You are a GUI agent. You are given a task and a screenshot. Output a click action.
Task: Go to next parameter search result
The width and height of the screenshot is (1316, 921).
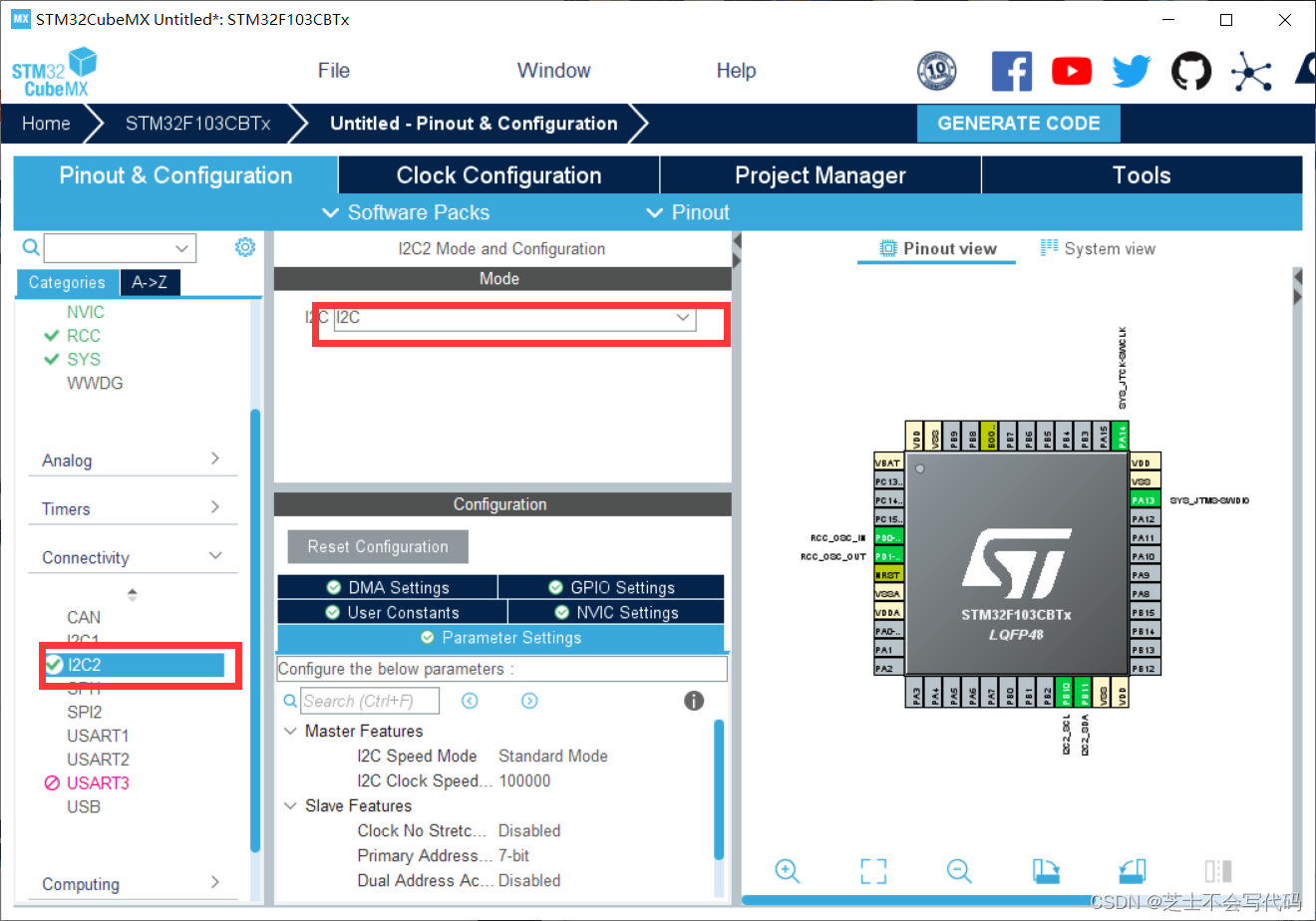529,701
